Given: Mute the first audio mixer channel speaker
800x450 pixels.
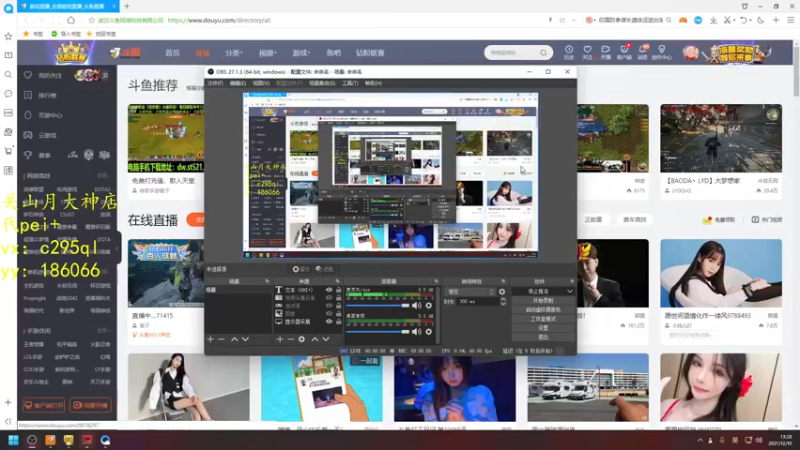Looking at the screenshot, I should (x=417, y=306).
